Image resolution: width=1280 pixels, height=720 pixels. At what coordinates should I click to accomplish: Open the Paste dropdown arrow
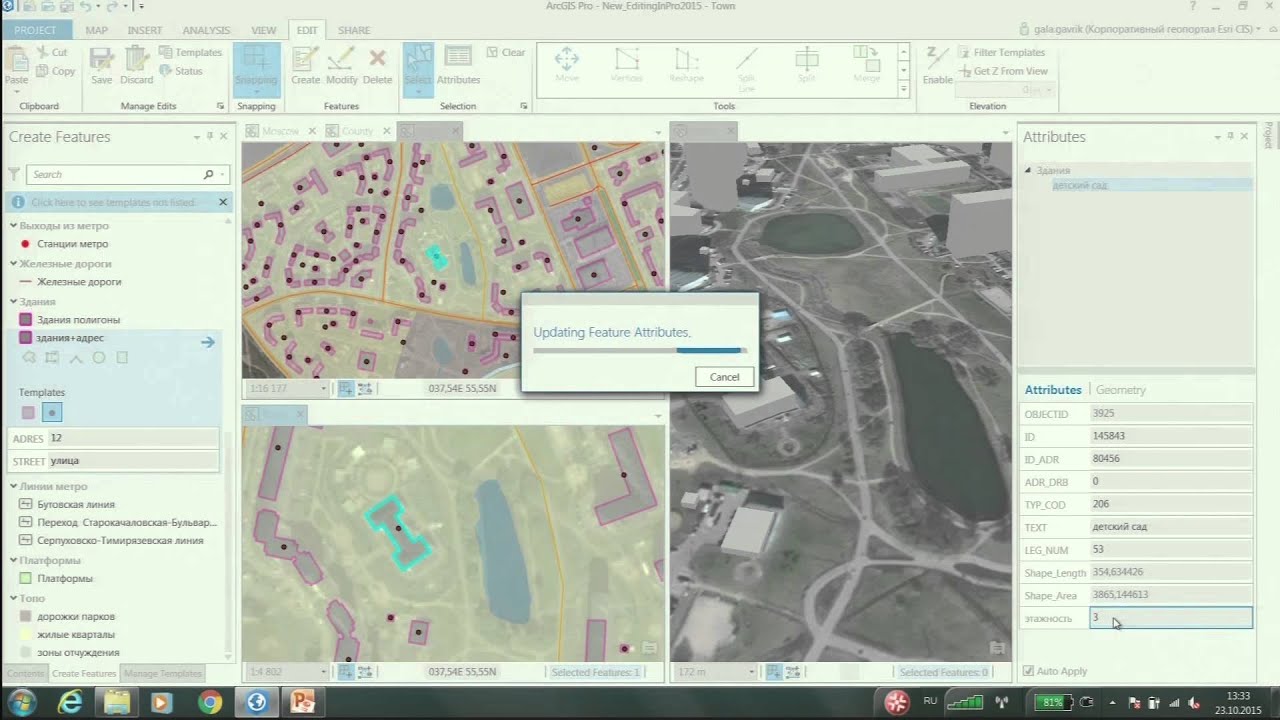pos(16,92)
